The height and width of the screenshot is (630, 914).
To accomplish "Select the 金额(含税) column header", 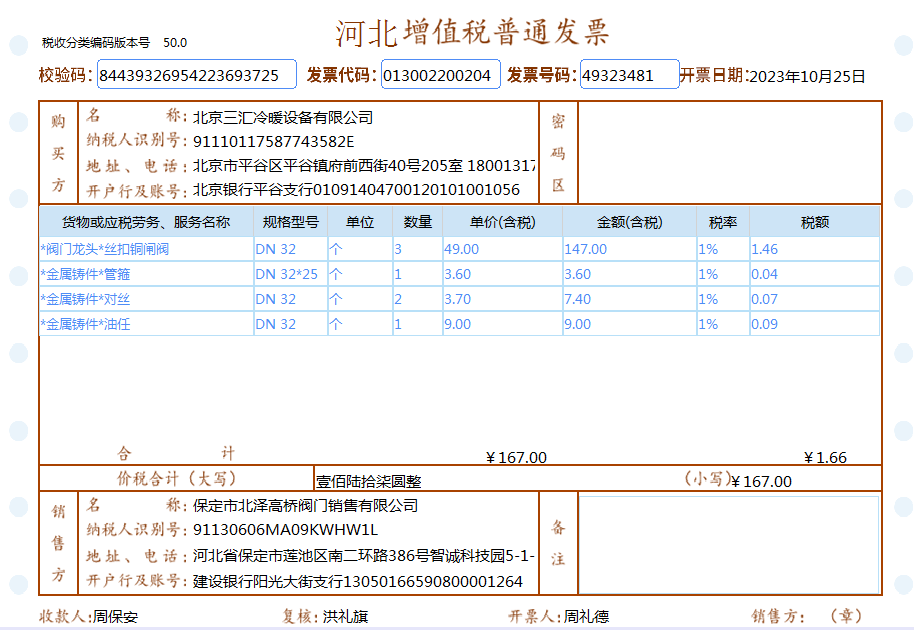I will point(629,222).
